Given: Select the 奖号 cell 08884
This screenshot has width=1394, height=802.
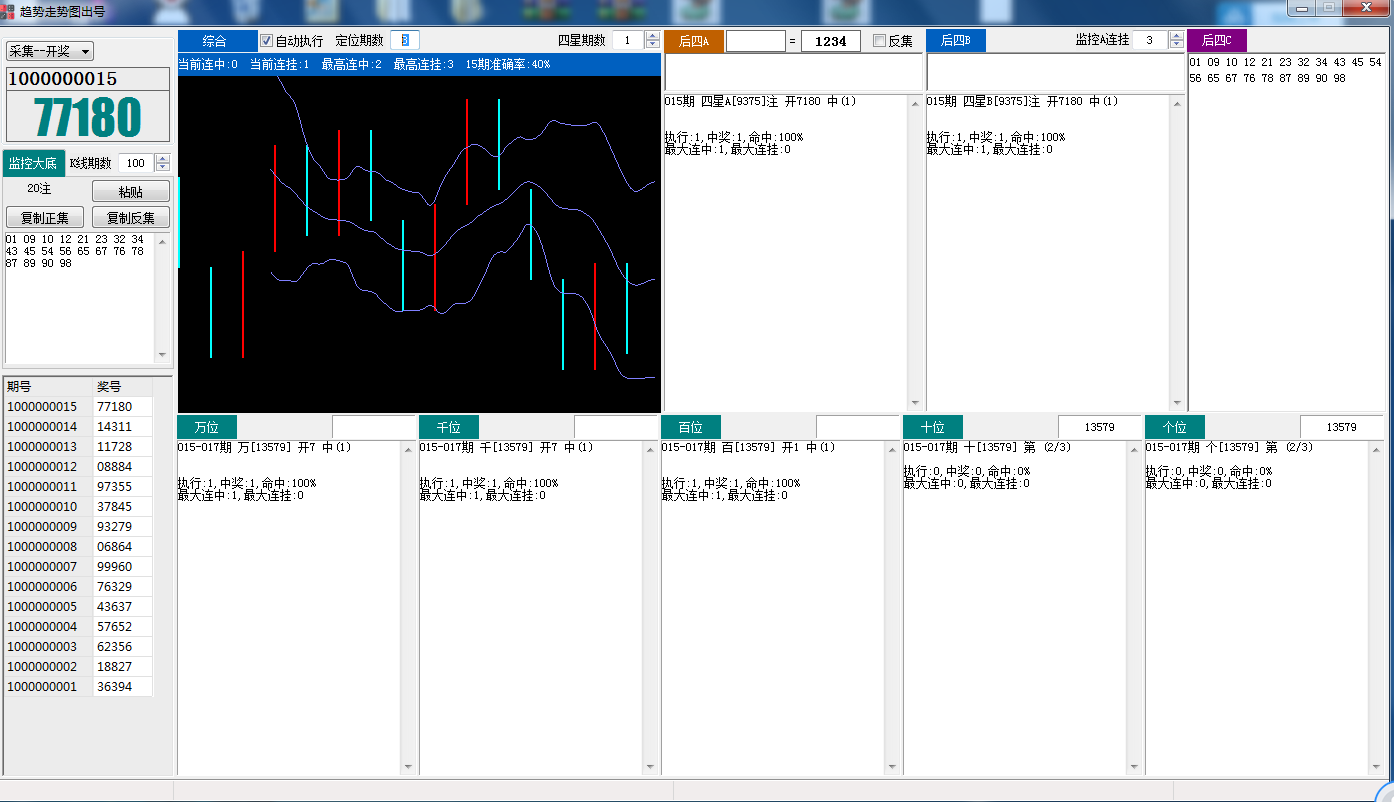Looking at the screenshot, I should pos(123,467).
